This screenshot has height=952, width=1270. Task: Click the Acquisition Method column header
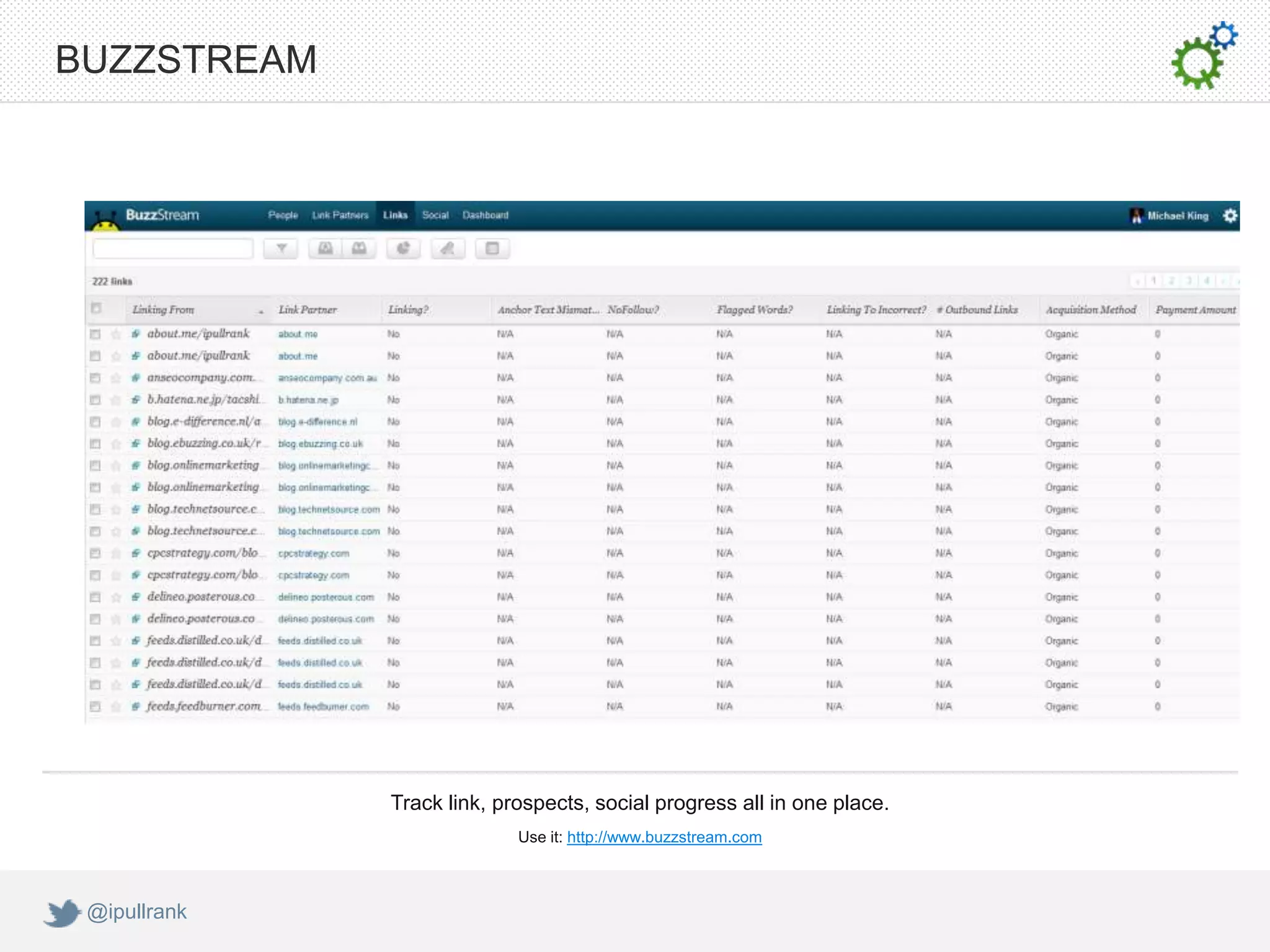[x=1091, y=310]
